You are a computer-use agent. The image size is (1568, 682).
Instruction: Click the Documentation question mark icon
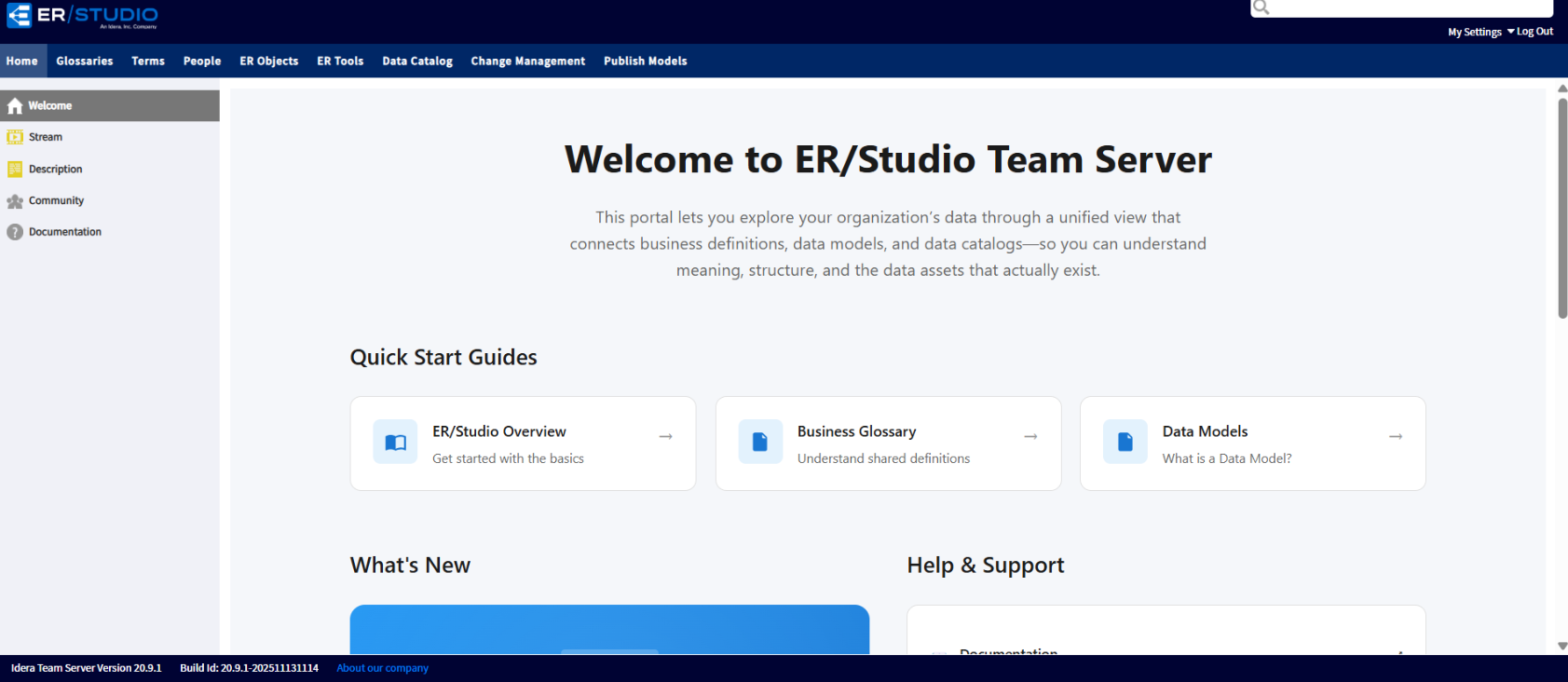click(x=15, y=232)
